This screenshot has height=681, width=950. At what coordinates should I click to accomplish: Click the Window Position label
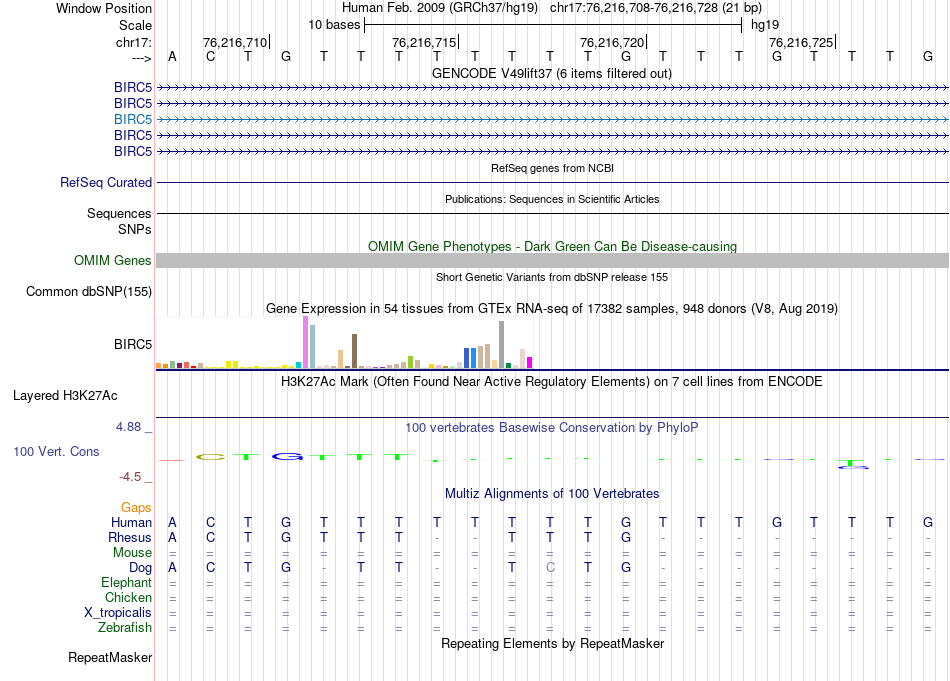[104, 8]
